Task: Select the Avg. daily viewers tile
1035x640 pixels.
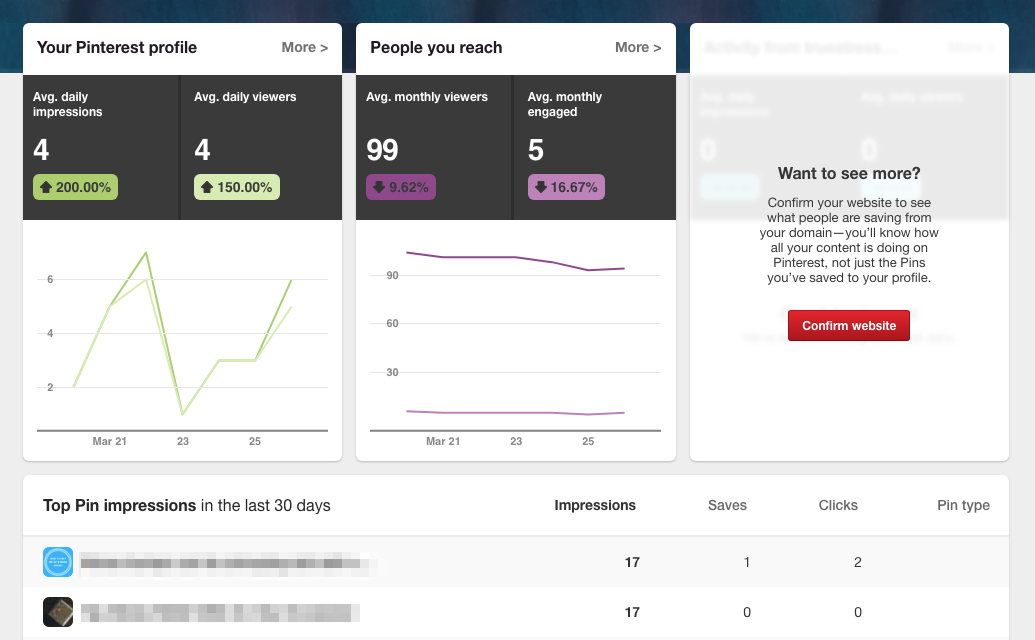Action: click(x=261, y=147)
